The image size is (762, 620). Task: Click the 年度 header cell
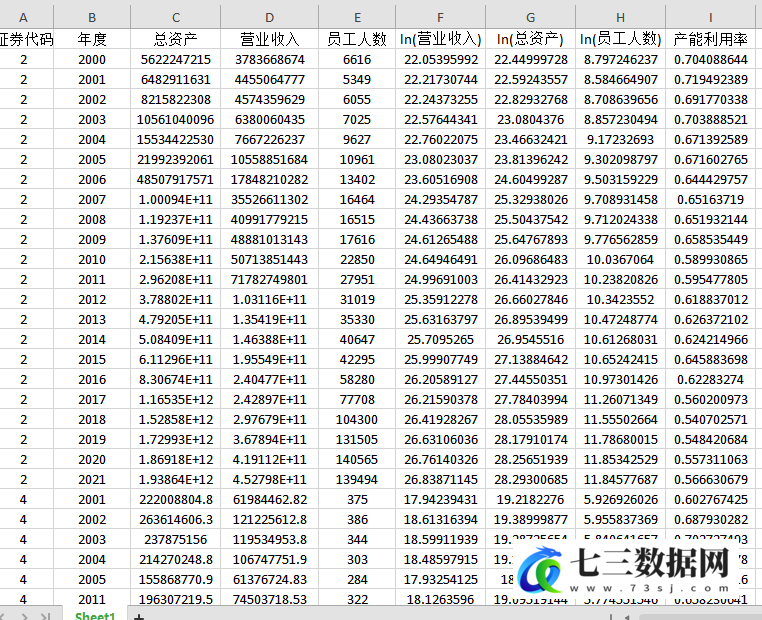tap(92, 39)
